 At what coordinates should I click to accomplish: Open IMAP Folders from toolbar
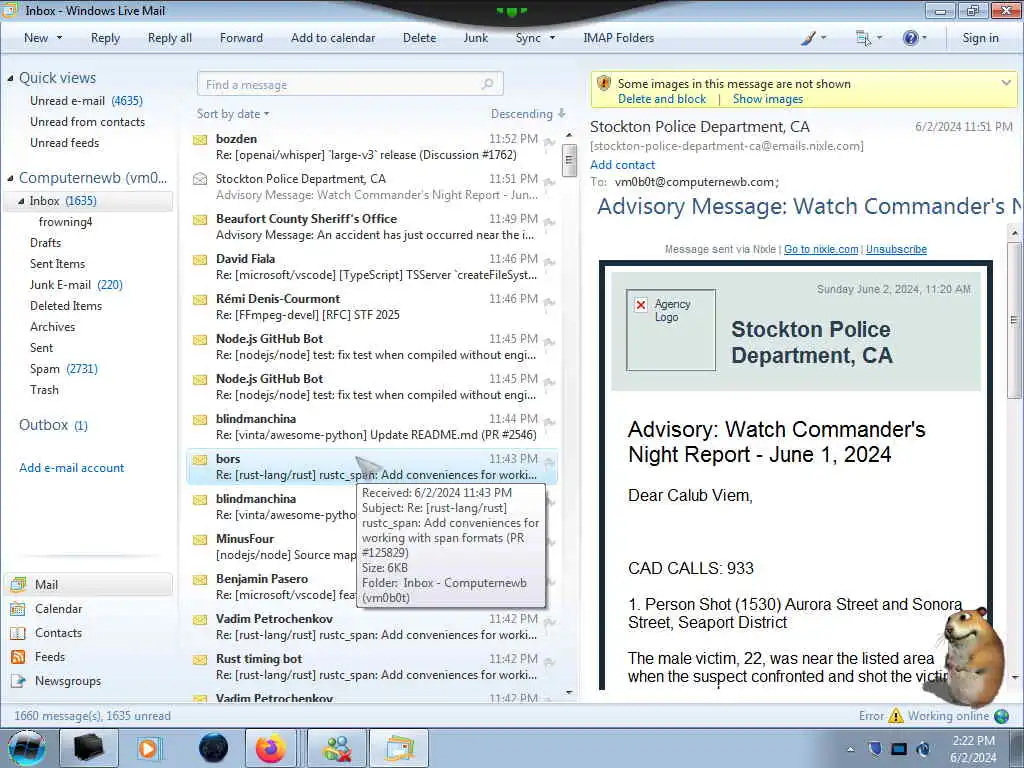point(618,38)
